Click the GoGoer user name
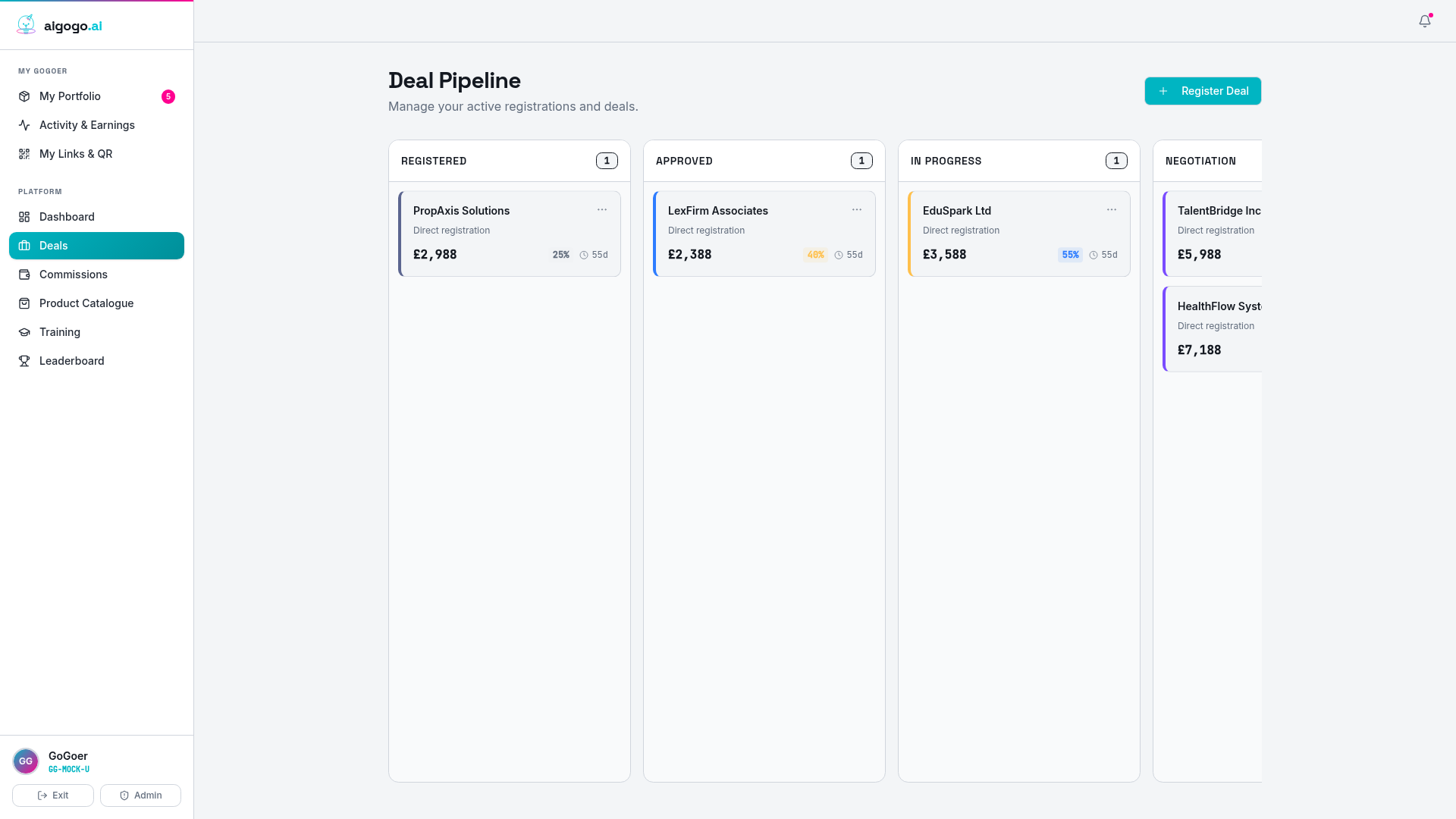The image size is (1456, 819). click(68, 756)
